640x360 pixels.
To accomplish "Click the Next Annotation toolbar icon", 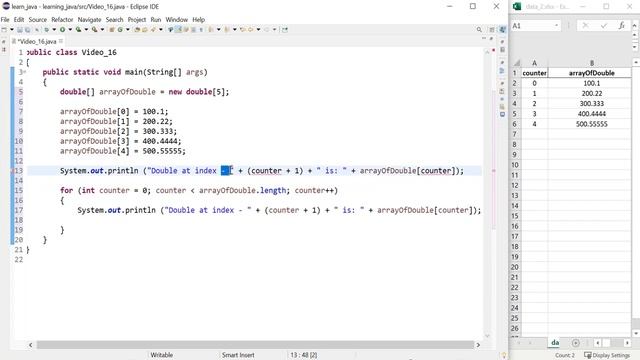I will point(211,30).
